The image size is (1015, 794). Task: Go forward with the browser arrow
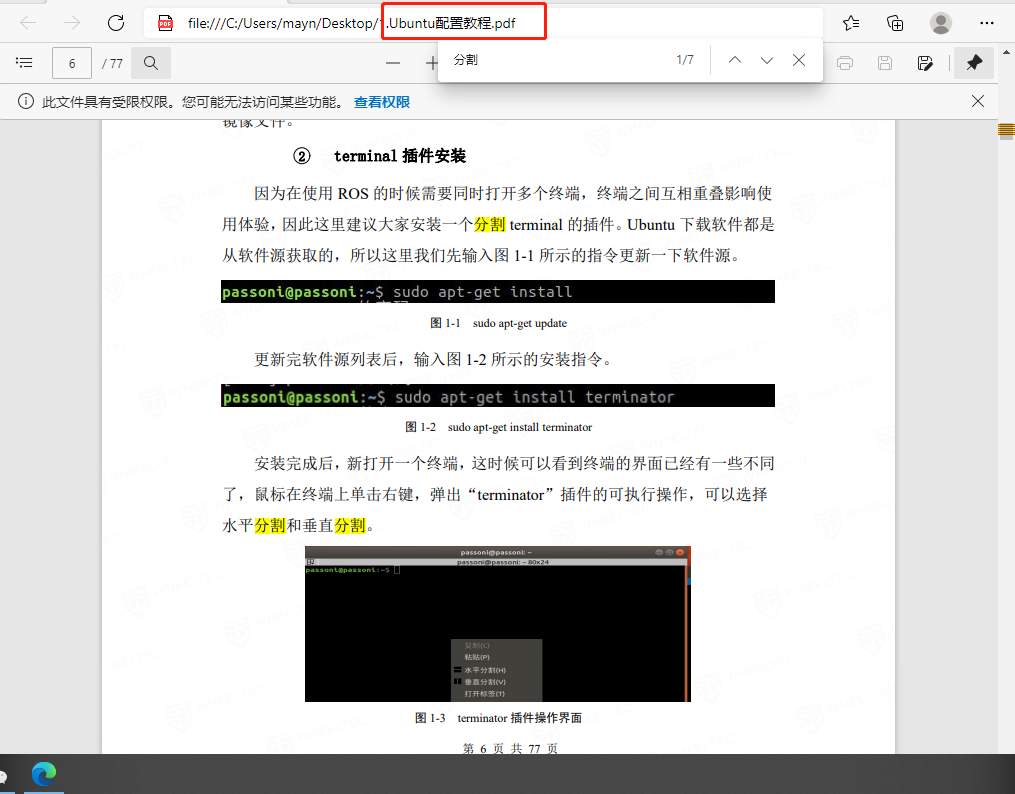click(72, 23)
